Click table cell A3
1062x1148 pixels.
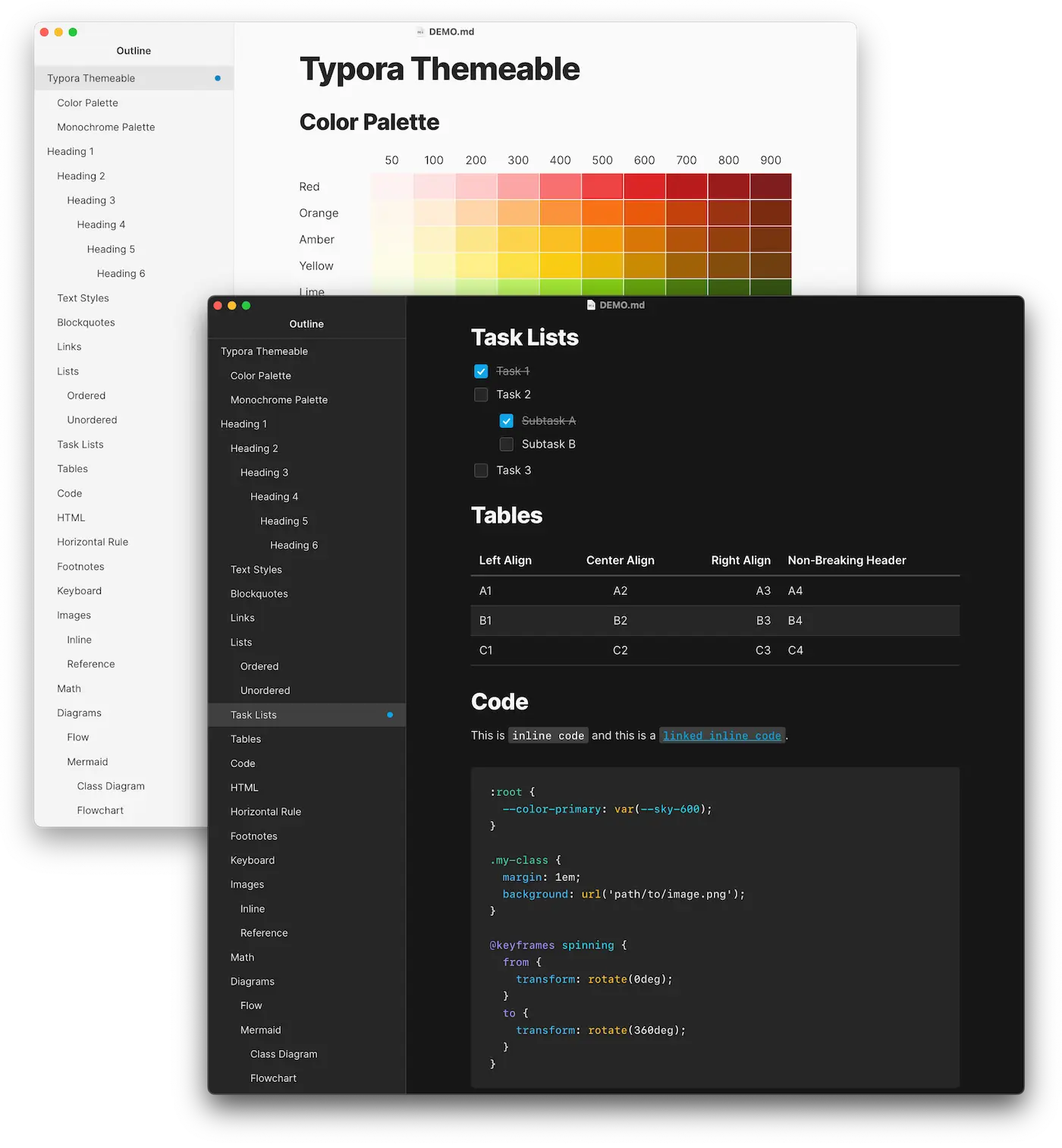763,591
